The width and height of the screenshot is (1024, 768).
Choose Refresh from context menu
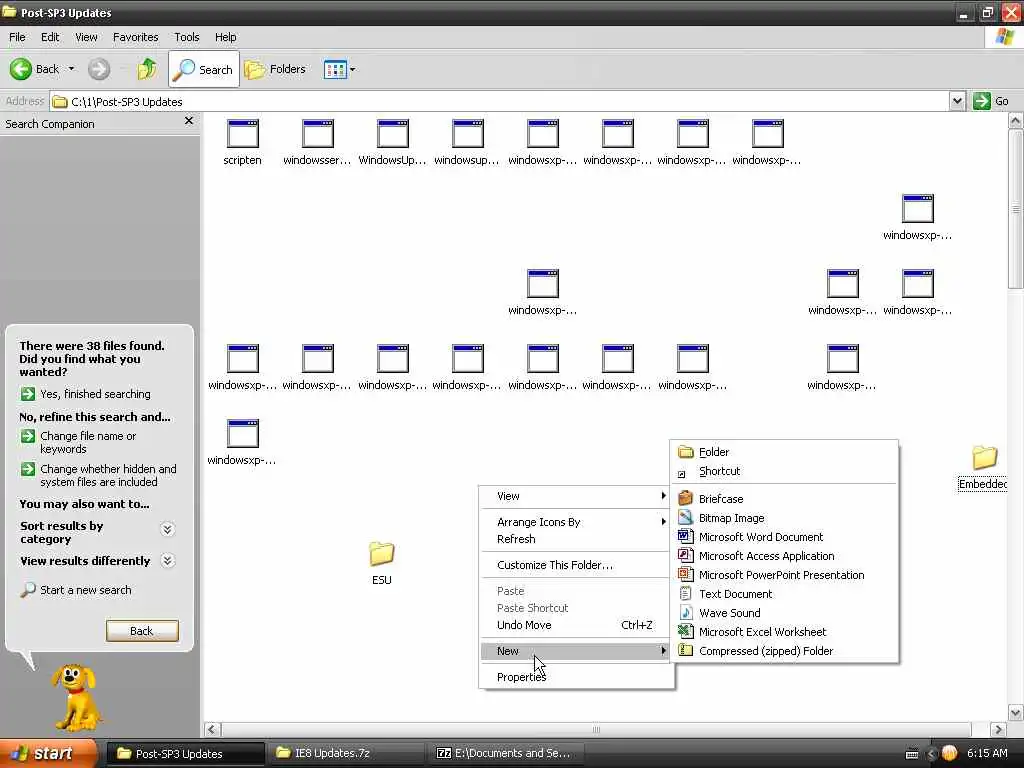tap(575, 539)
